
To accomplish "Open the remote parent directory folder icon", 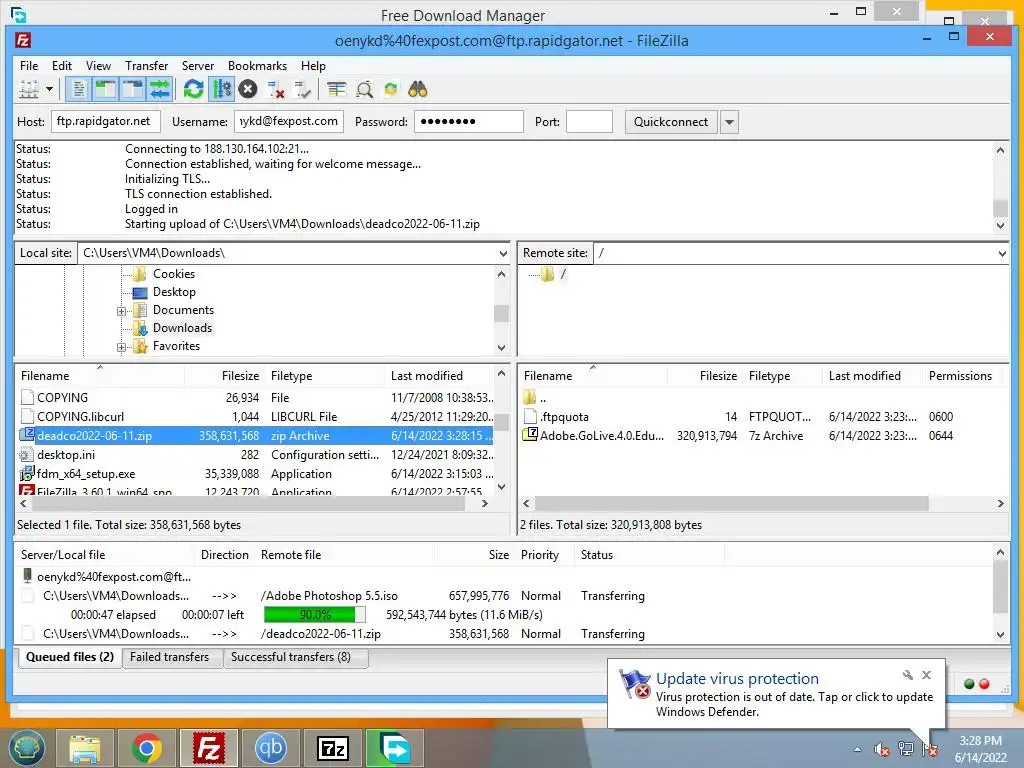I will [530, 397].
